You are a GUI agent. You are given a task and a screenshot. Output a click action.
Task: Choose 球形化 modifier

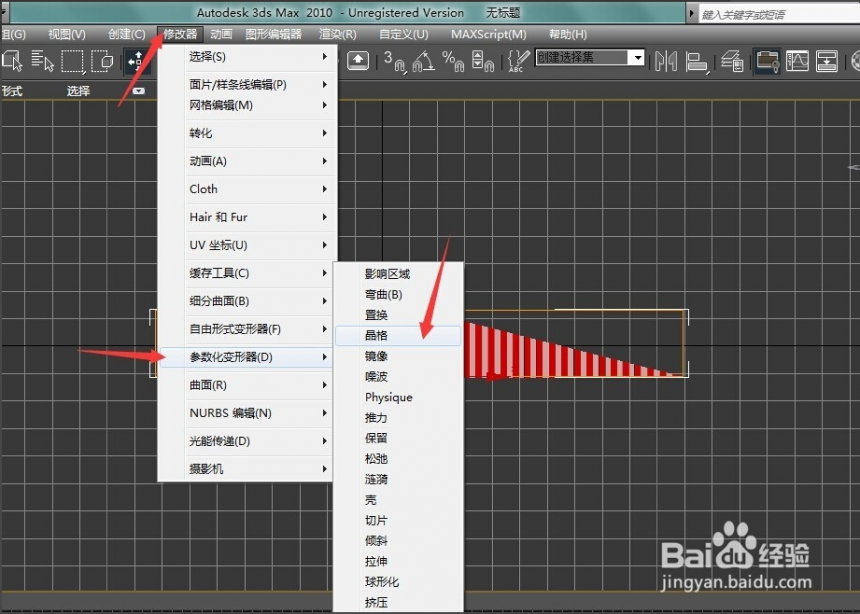399,582
